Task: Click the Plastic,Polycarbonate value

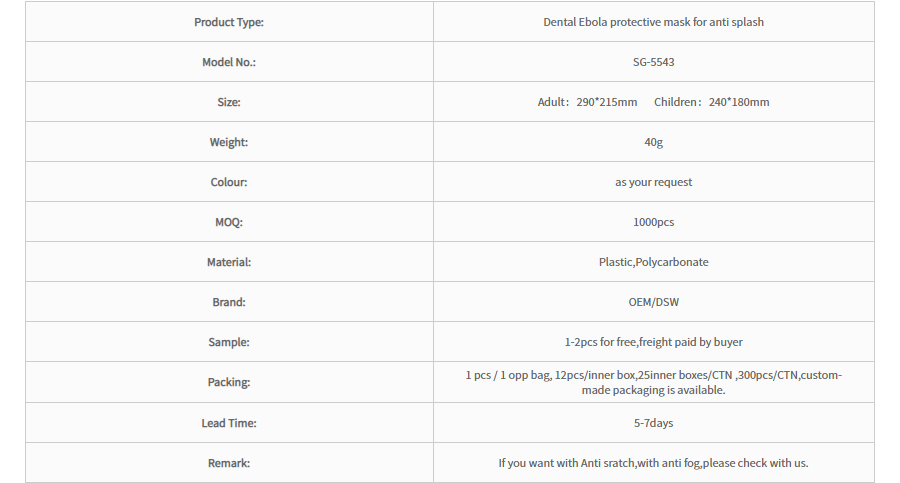Action: pos(653,262)
